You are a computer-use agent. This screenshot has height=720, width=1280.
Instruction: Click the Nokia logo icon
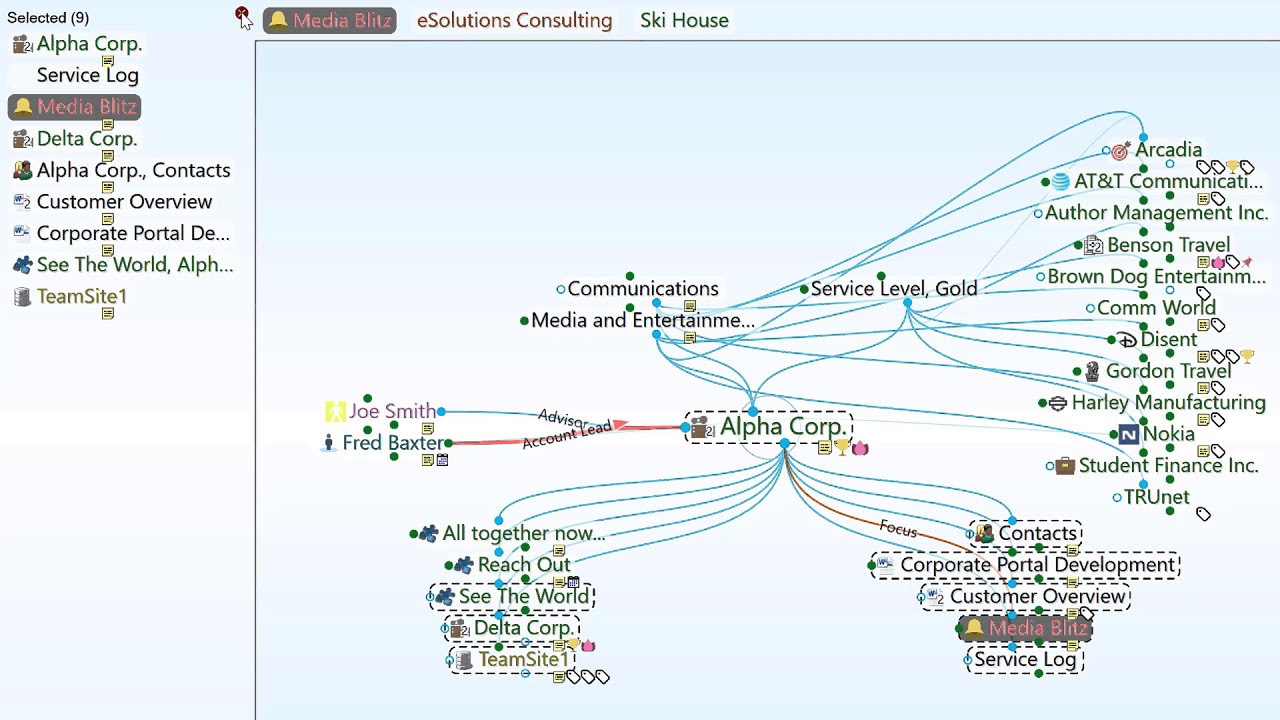coord(1128,434)
